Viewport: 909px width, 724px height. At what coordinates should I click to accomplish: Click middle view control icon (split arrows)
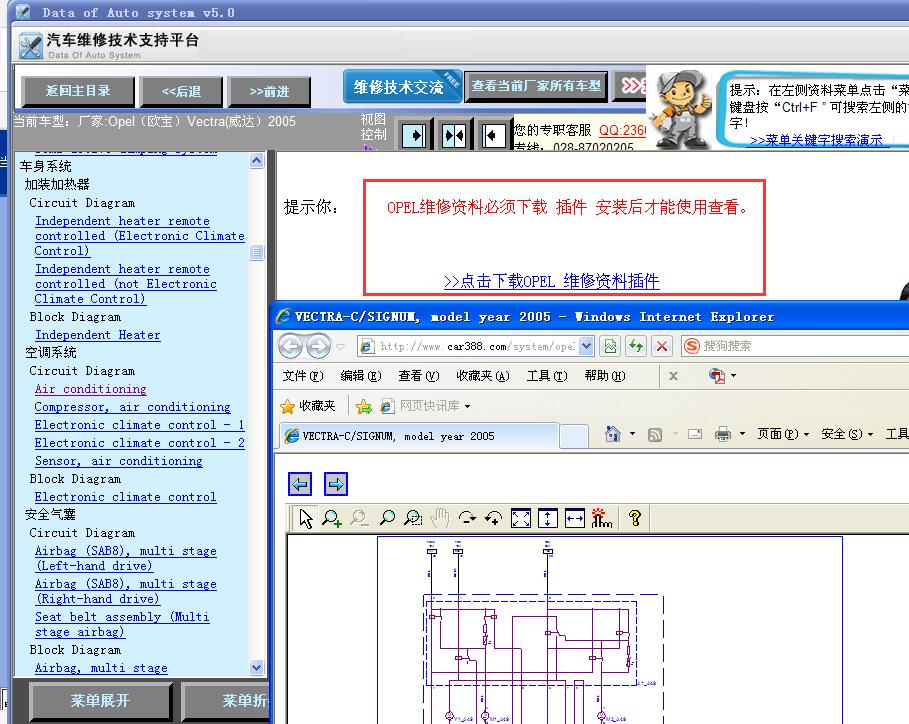point(454,136)
